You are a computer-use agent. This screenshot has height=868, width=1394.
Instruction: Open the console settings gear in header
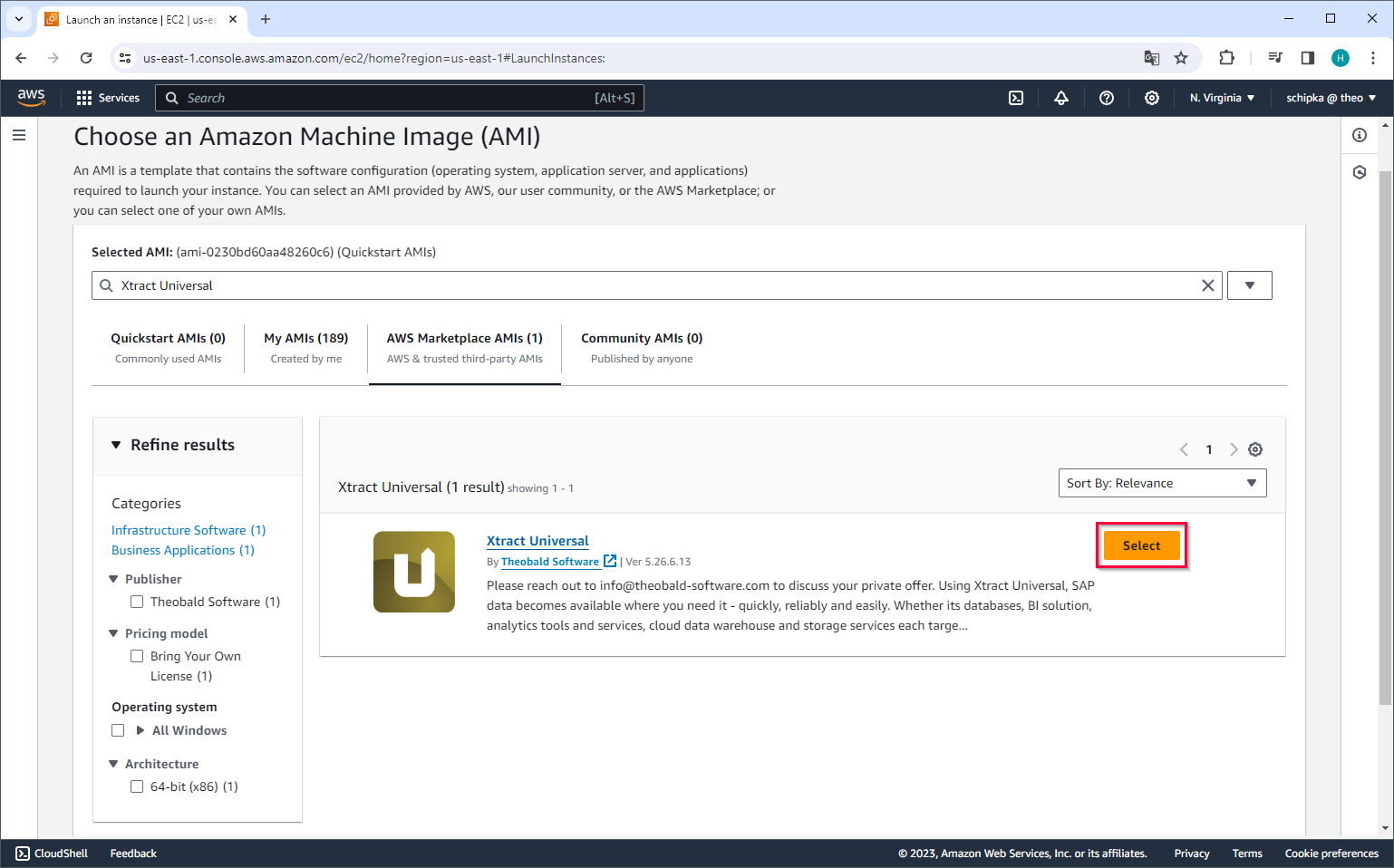(x=1152, y=98)
